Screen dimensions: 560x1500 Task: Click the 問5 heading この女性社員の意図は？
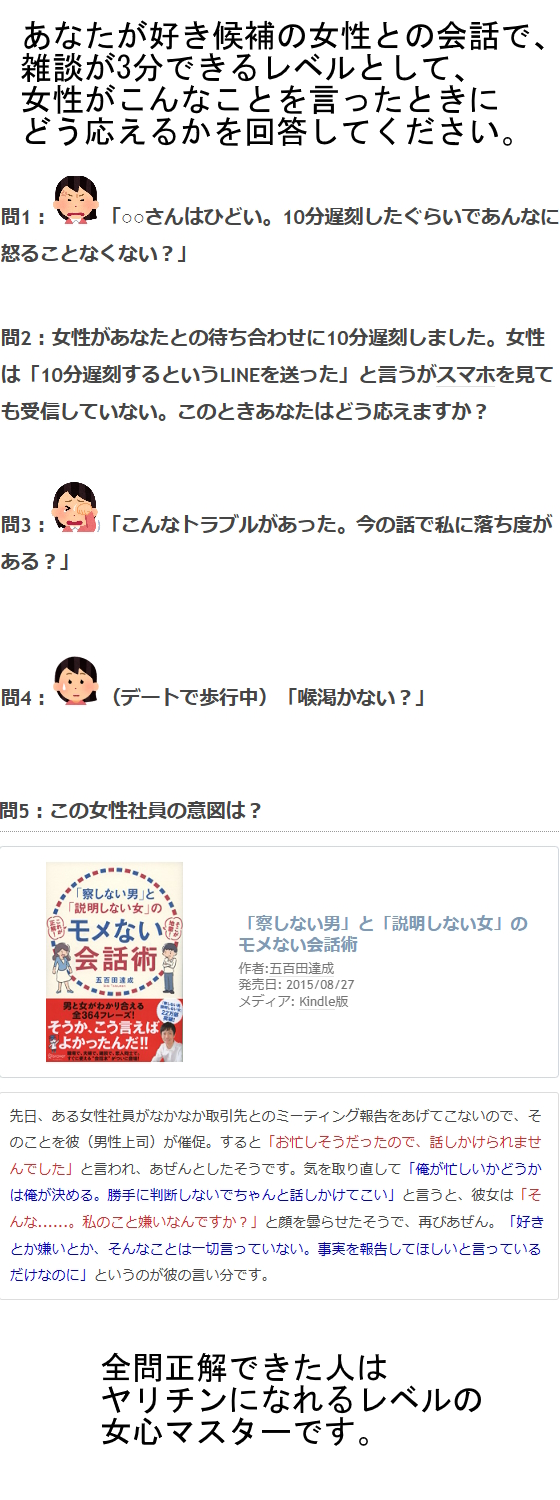pos(130,810)
